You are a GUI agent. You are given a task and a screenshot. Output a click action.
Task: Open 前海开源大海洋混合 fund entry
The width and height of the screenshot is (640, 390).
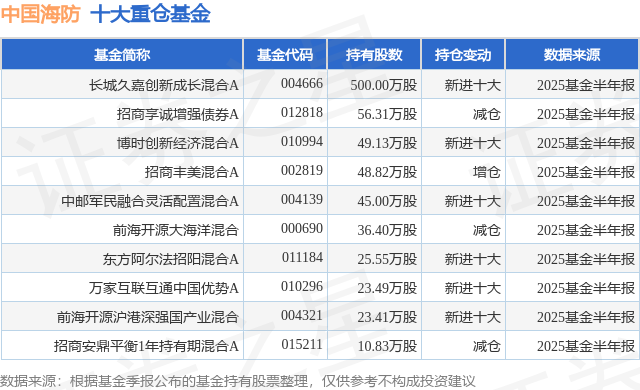[176, 230]
